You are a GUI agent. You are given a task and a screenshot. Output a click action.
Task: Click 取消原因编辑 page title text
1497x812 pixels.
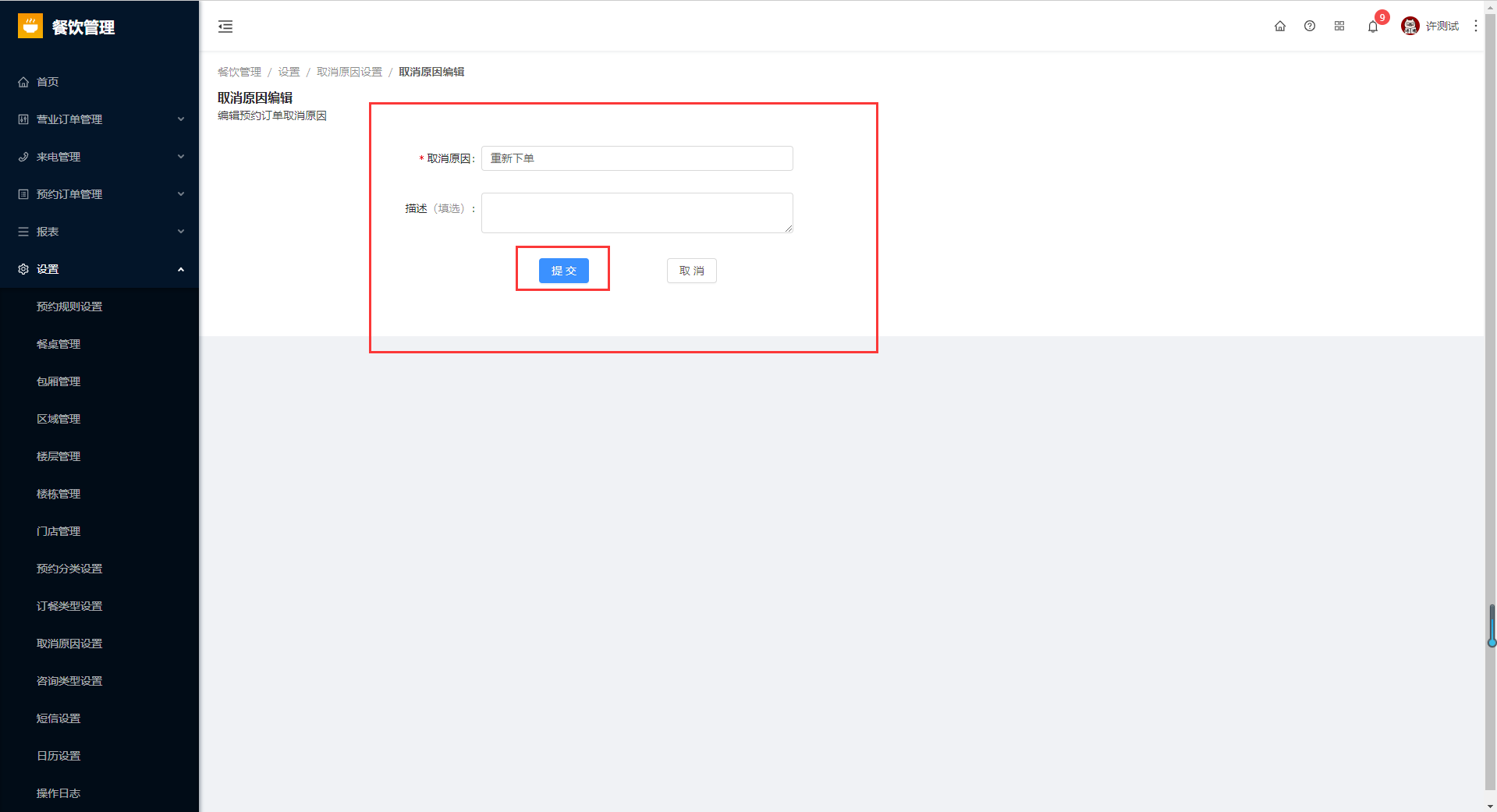(x=255, y=98)
